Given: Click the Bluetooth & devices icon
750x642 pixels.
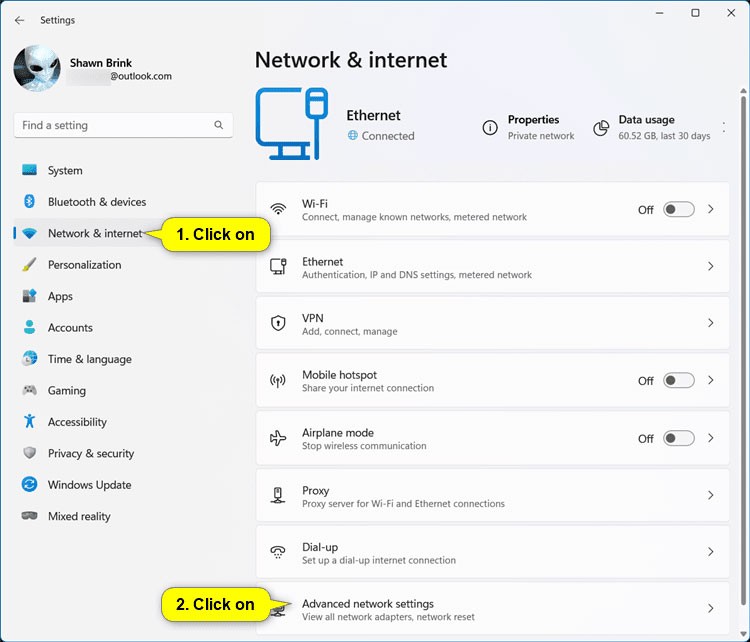Looking at the screenshot, I should pos(29,202).
